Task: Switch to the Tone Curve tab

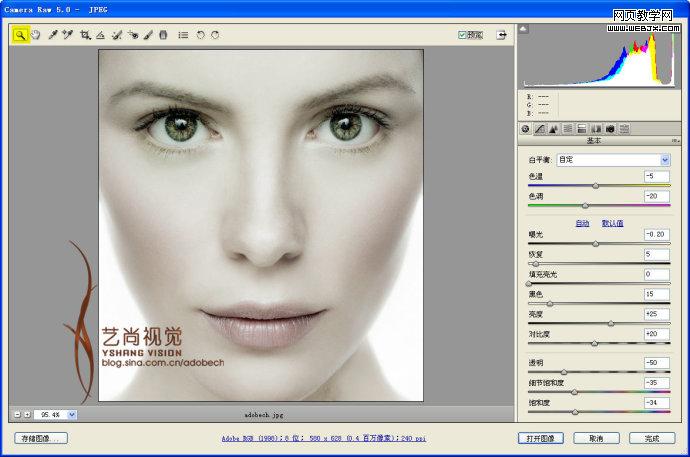Action: click(x=540, y=129)
